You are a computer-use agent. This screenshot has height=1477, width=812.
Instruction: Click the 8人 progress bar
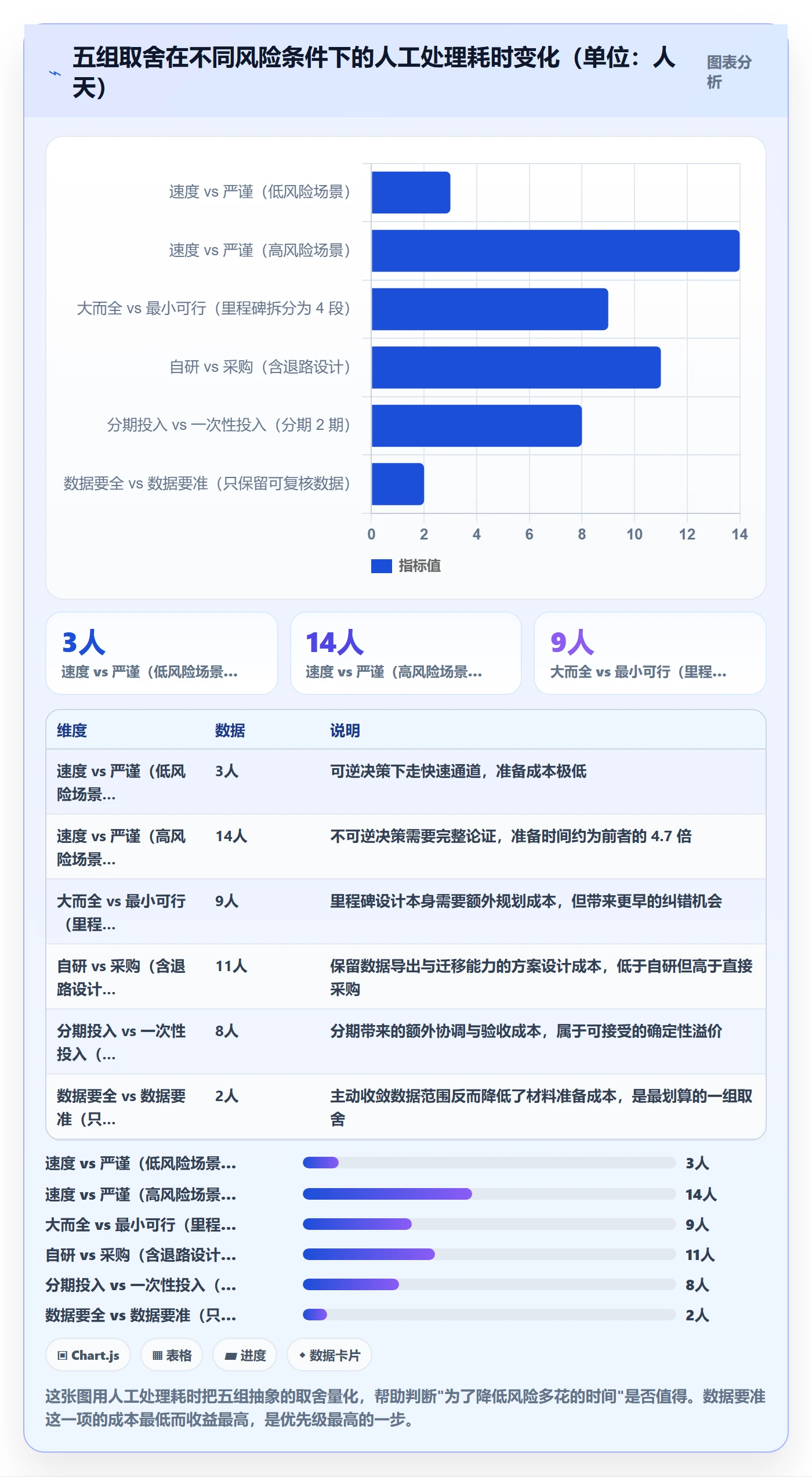coord(490,1284)
